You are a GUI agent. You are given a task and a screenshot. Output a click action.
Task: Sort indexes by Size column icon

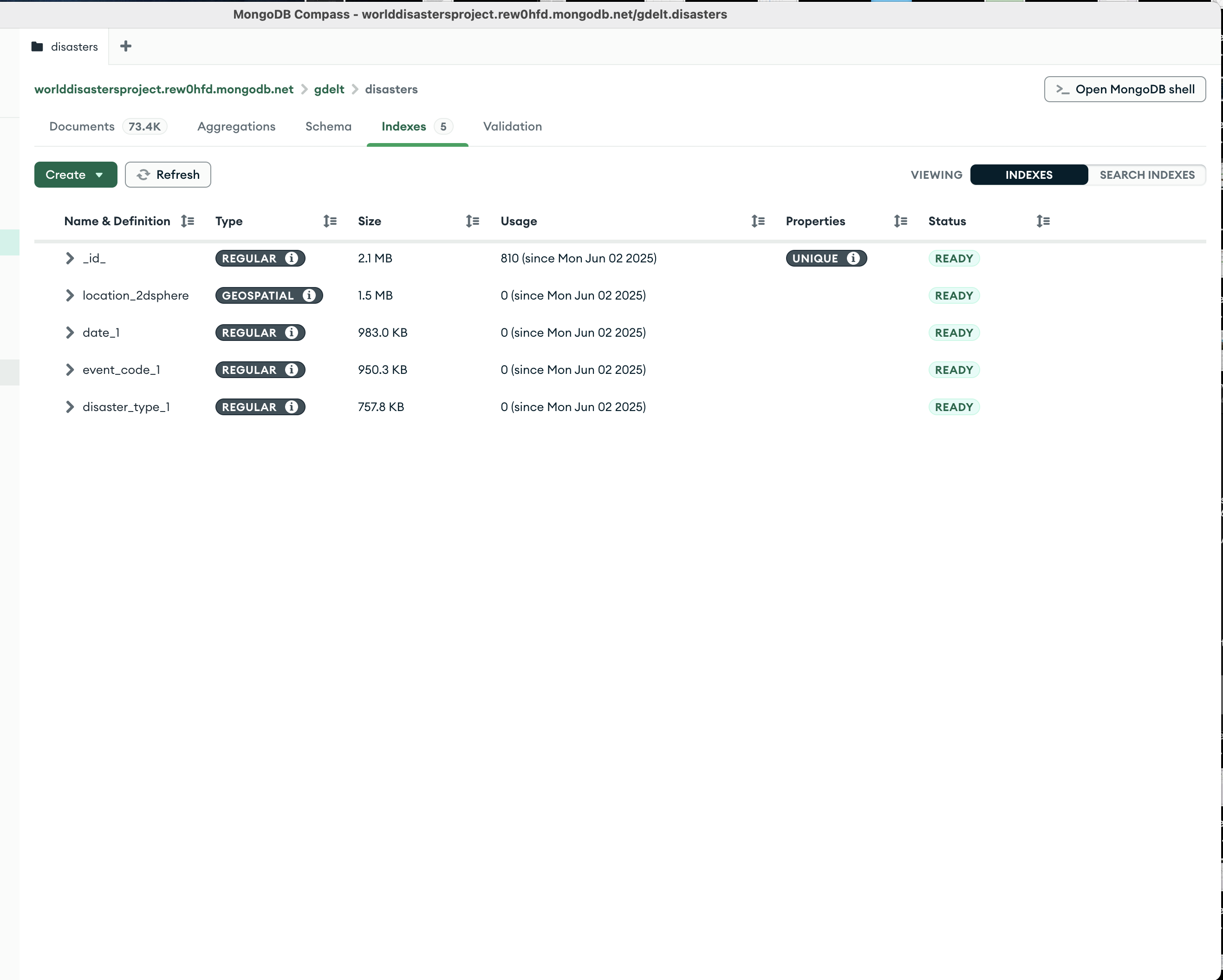[473, 221]
